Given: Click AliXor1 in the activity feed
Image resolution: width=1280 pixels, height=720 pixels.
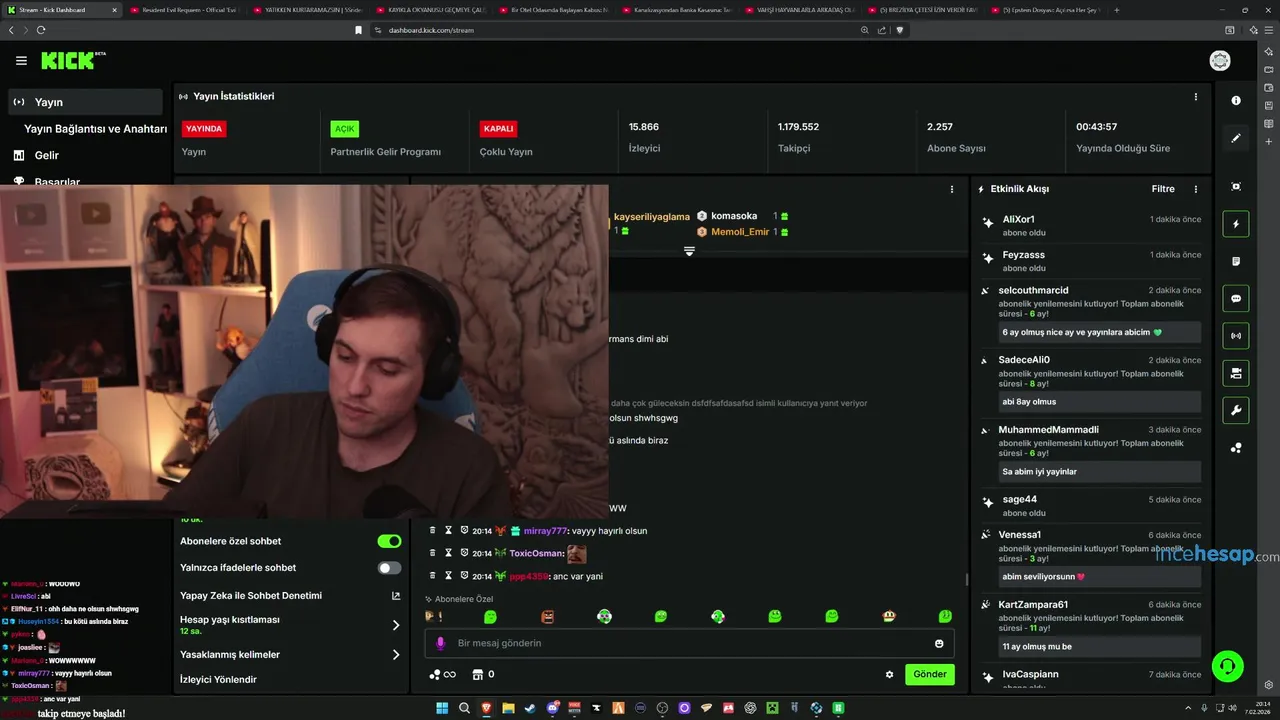Looking at the screenshot, I should (1018, 219).
